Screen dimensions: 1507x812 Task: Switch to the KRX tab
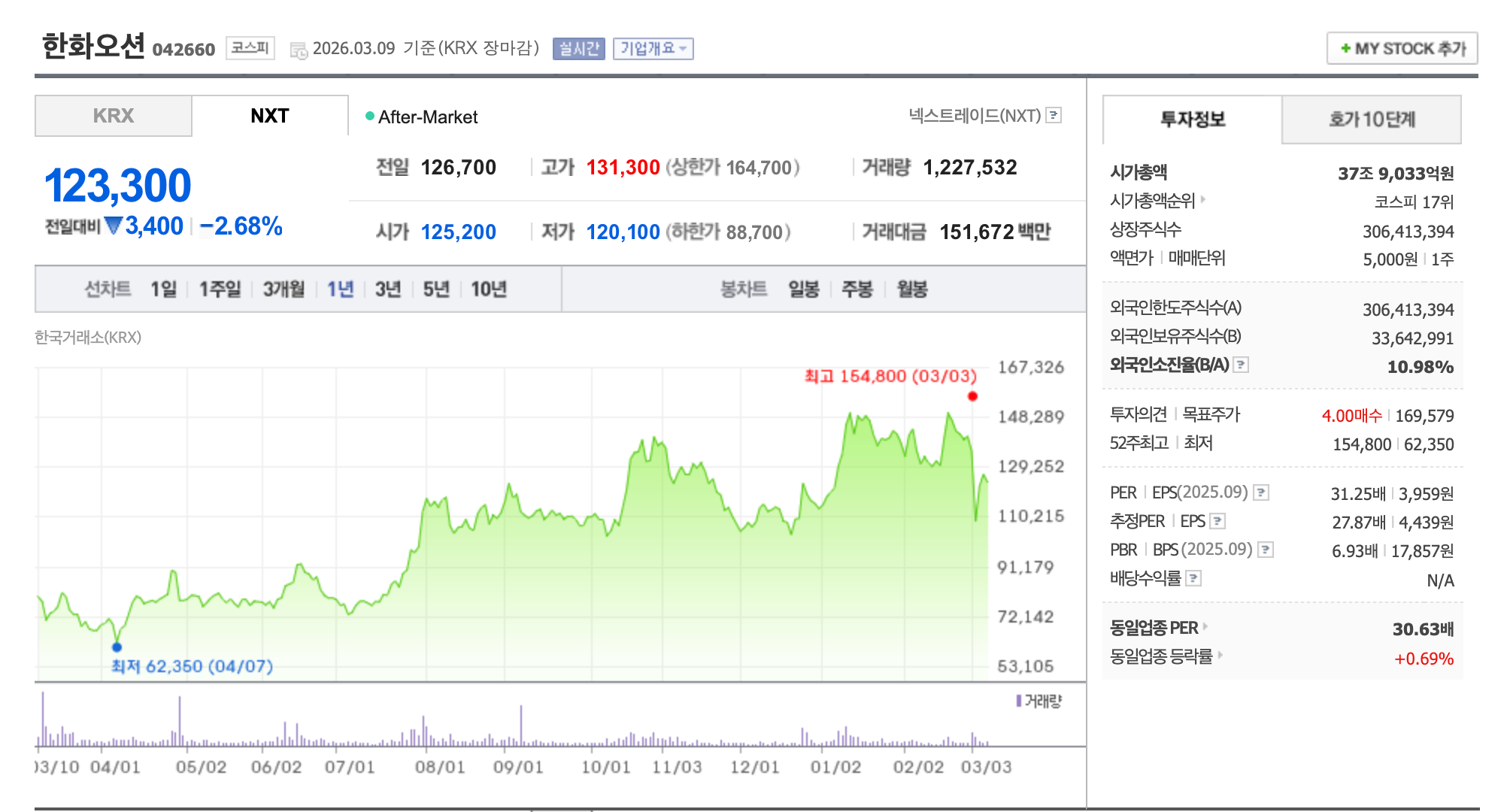pos(114,116)
